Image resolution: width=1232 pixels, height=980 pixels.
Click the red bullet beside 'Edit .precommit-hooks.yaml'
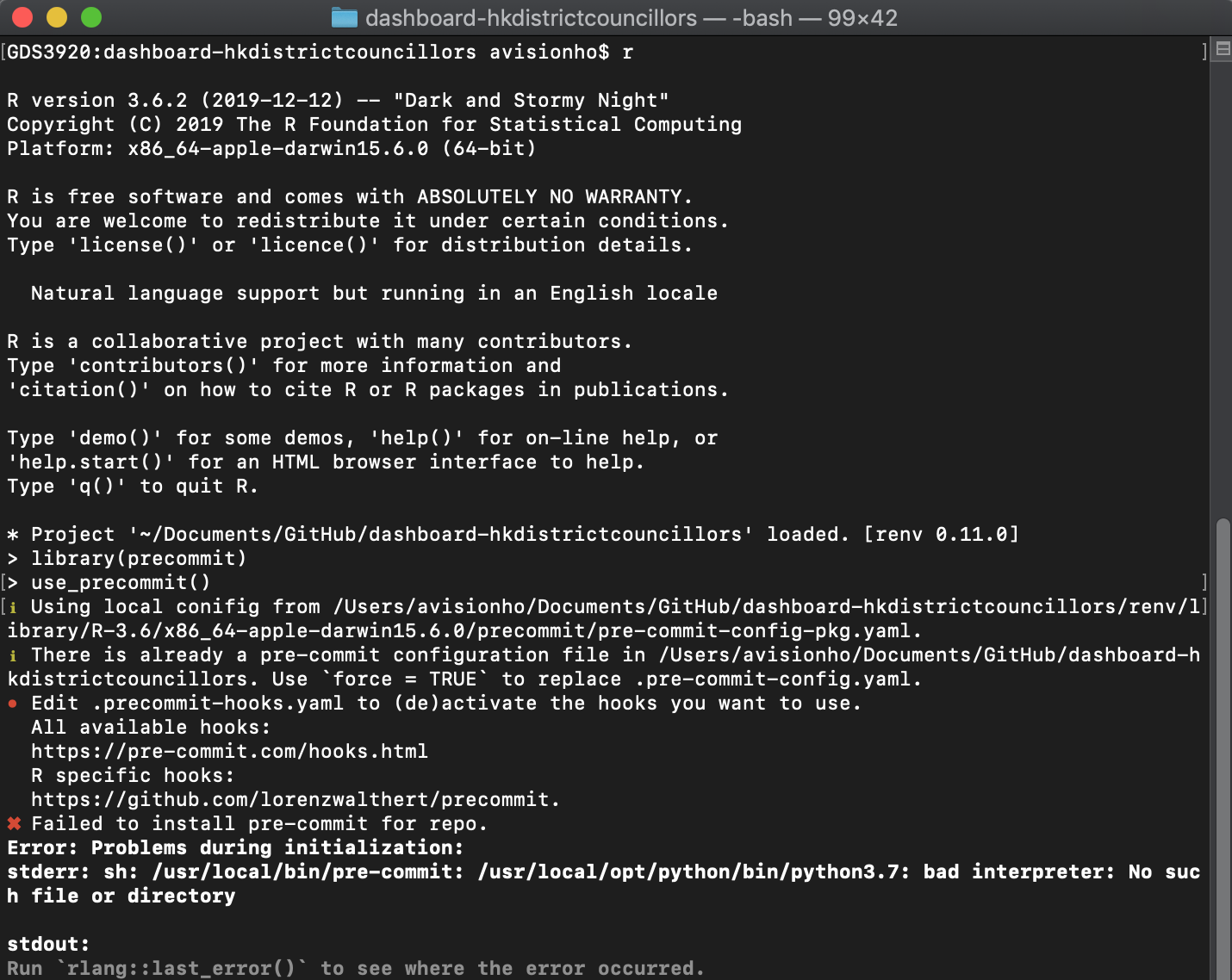point(12,704)
